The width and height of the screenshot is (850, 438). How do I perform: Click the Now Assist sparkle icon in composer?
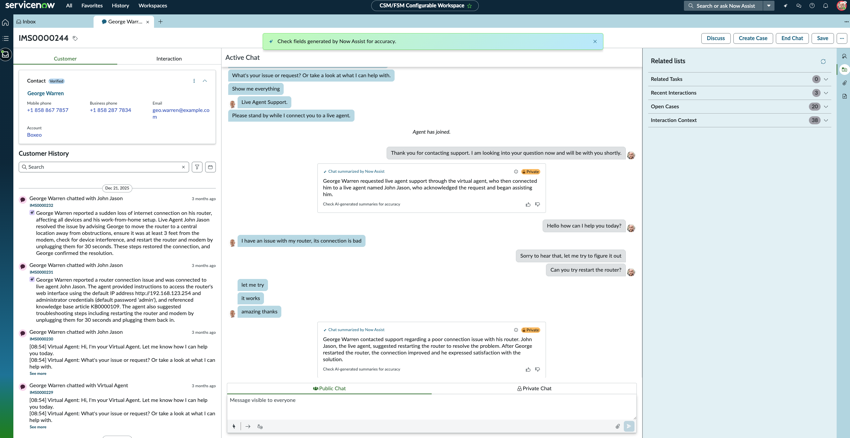coord(234,426)
